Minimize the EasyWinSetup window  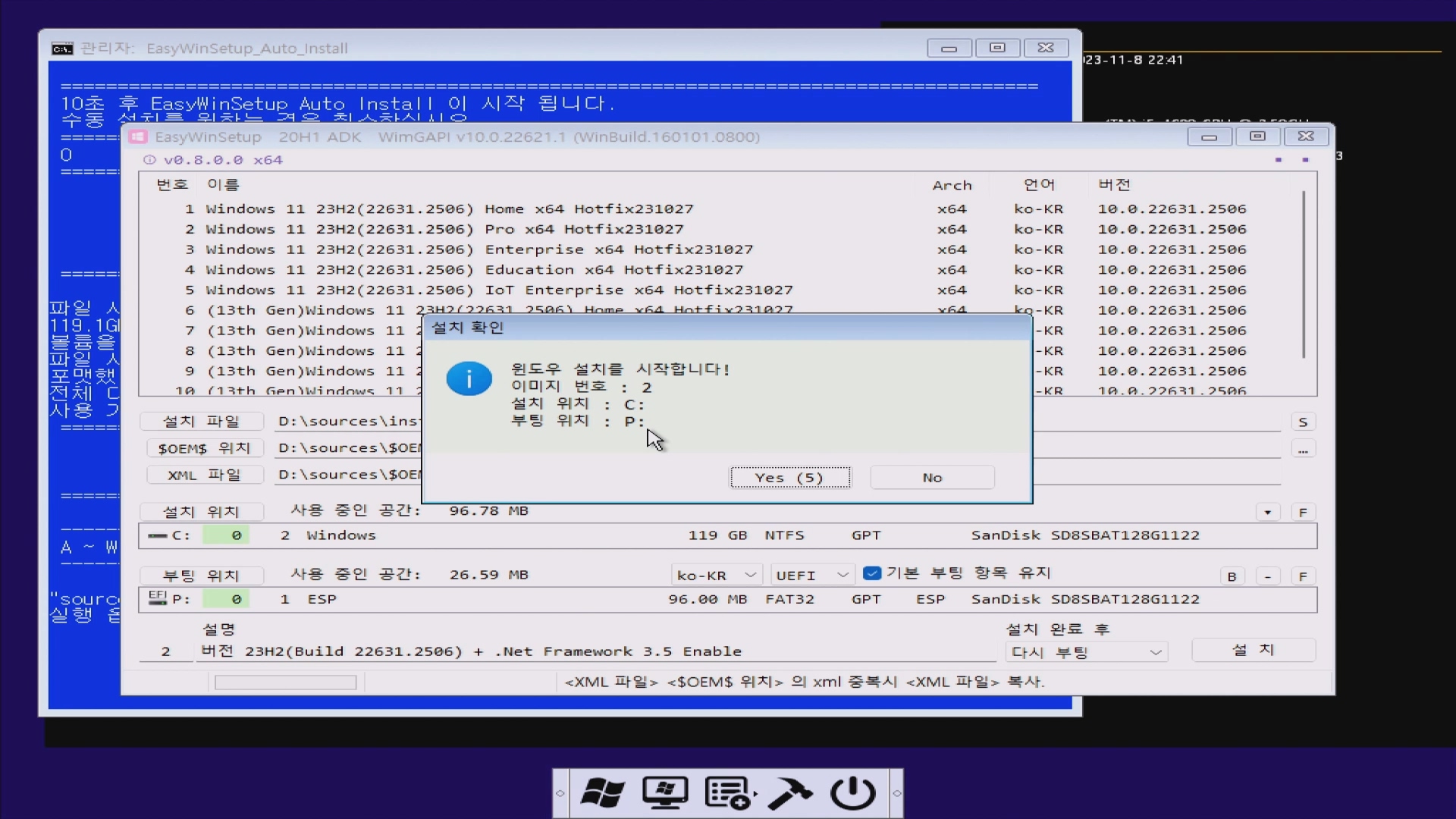1210,136
